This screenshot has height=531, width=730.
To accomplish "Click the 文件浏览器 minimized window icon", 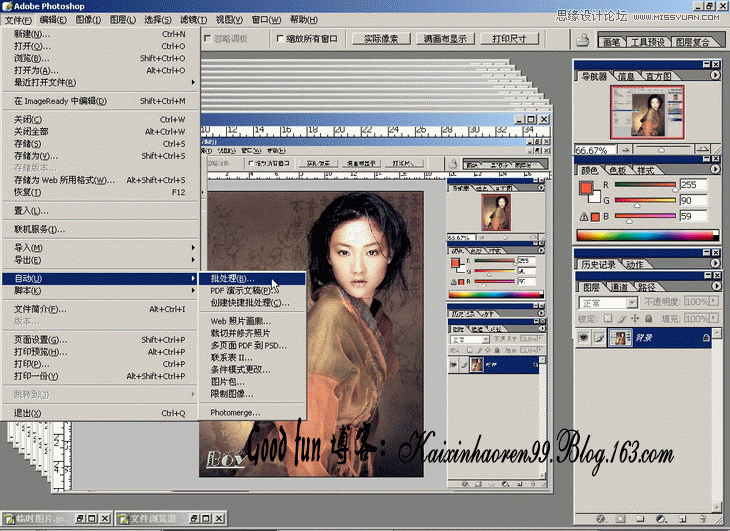I will [x=123, y=518].
